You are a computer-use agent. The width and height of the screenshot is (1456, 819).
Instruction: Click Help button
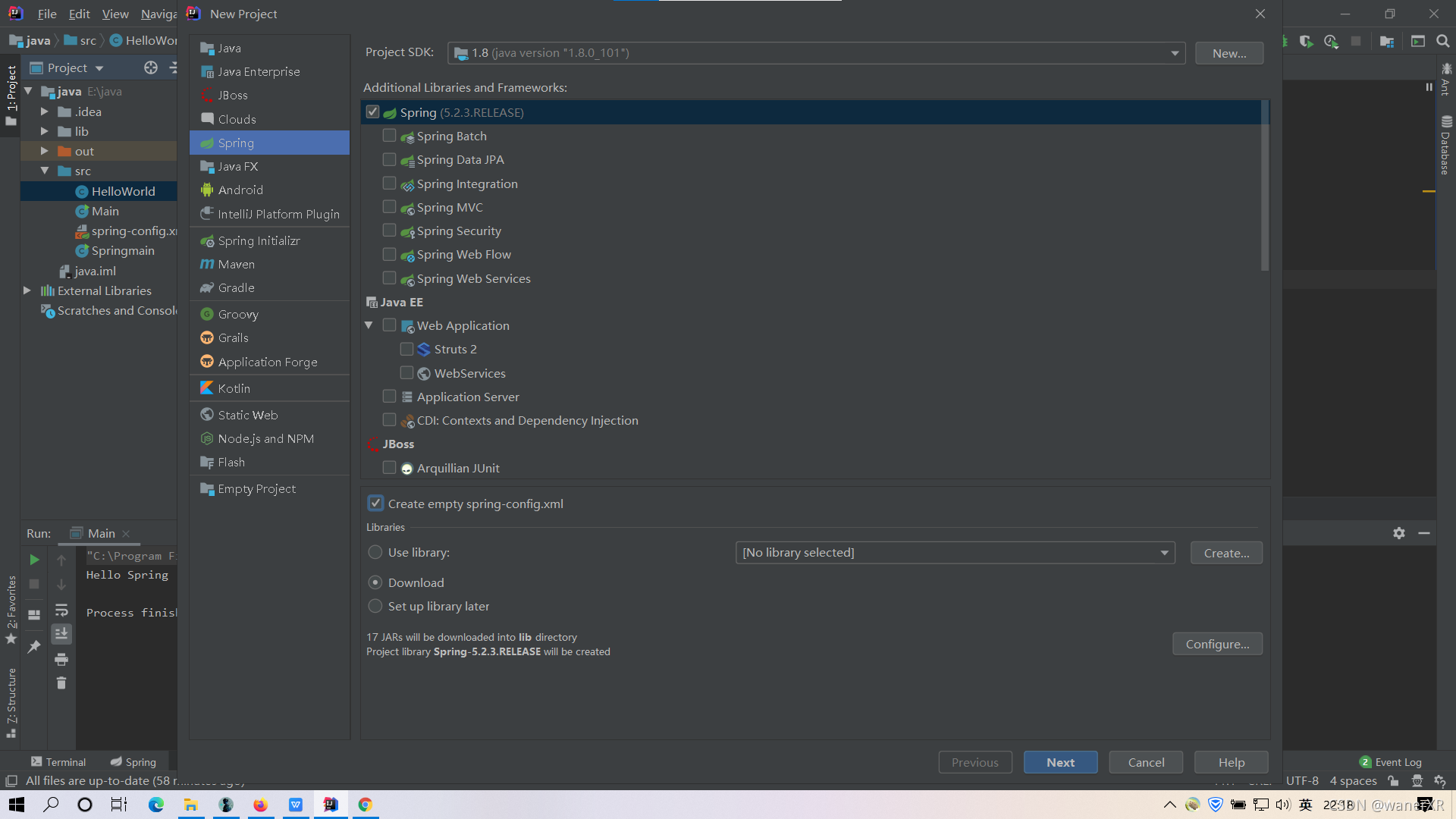[1232, 762]
